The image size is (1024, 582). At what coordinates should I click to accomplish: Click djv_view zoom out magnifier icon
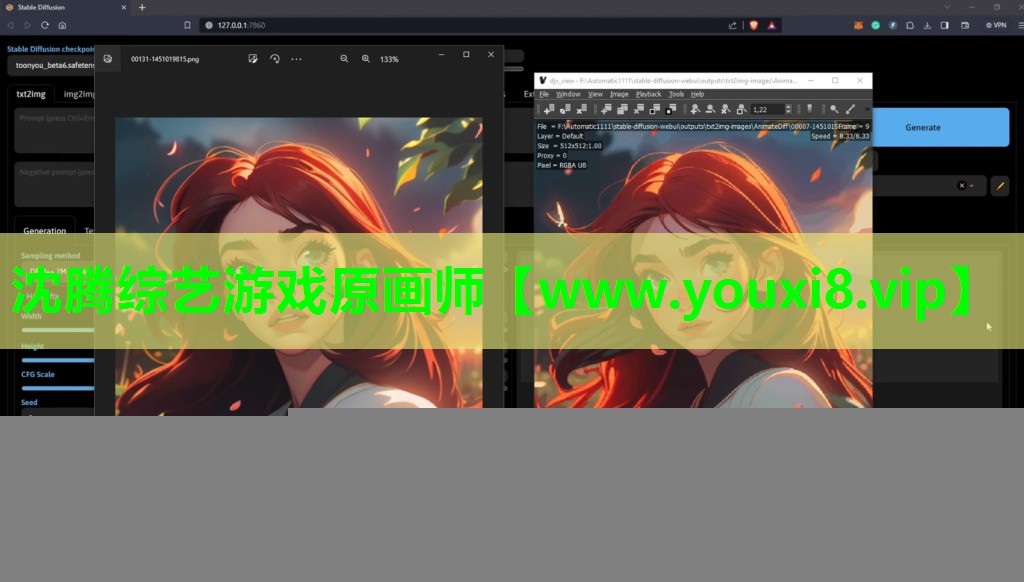click(711, 109)
